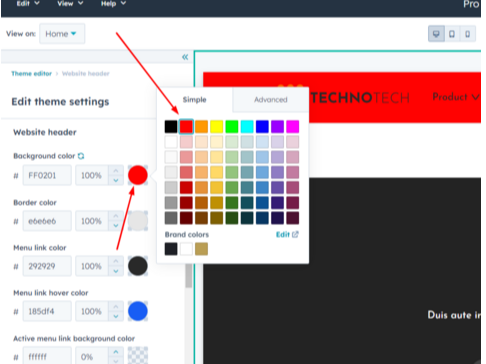This screenshot has width=486, height=364.
Task: Switch to Advanced color picker tab
Action: point(271,100)
